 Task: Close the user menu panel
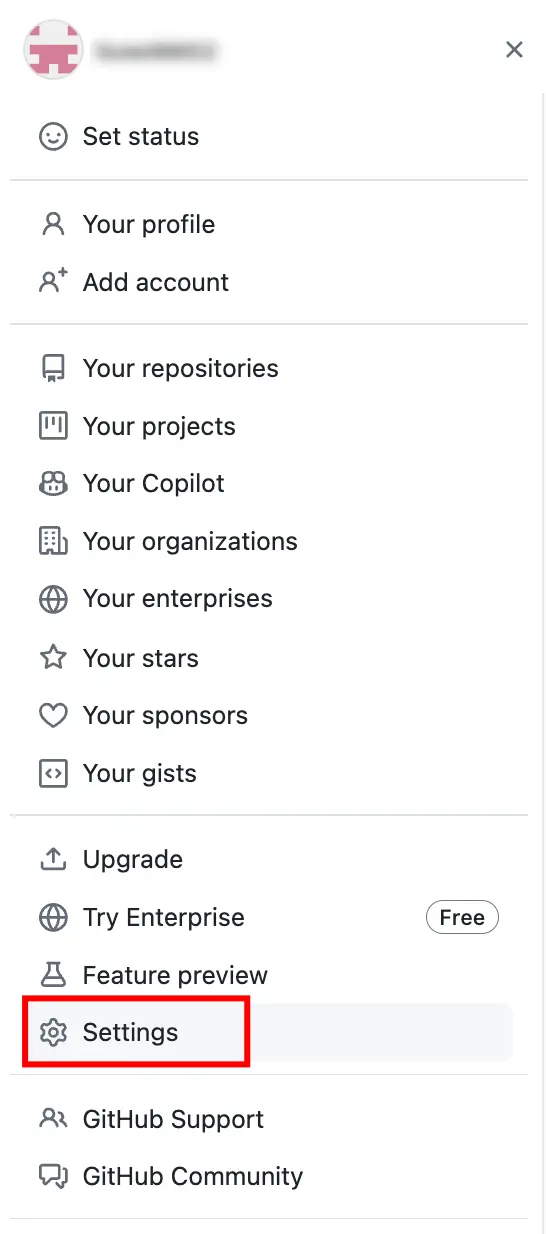click(x=514, y=50)
